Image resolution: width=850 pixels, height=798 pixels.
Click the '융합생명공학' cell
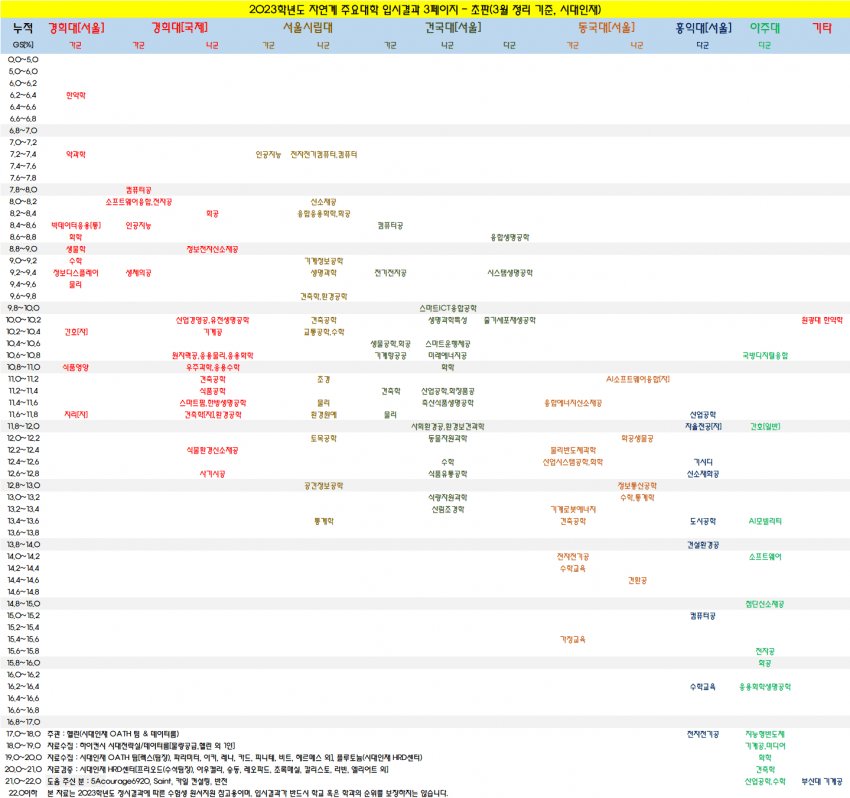click(510, 237)
